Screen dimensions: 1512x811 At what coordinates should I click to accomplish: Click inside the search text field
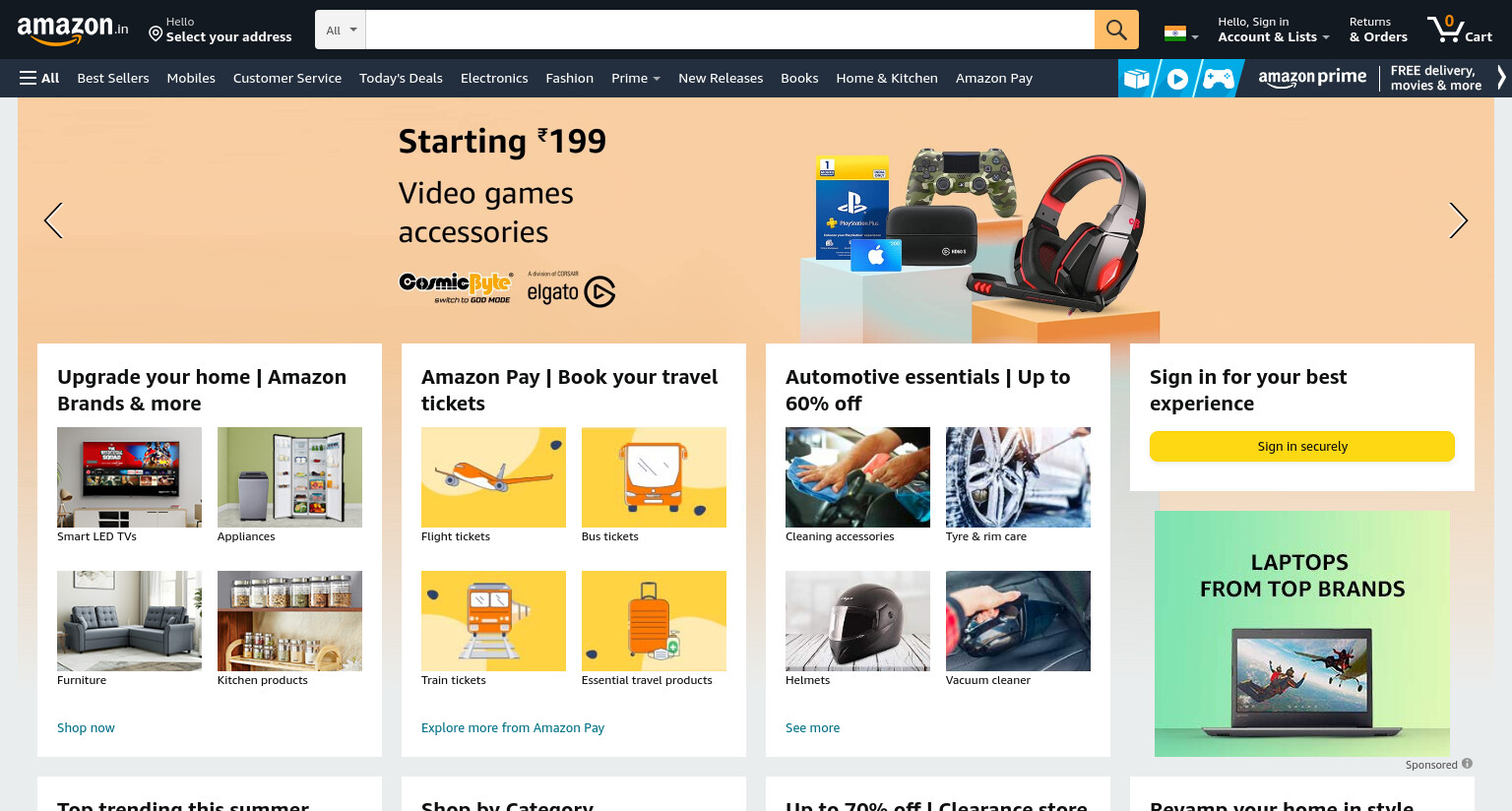pos(729,30)
